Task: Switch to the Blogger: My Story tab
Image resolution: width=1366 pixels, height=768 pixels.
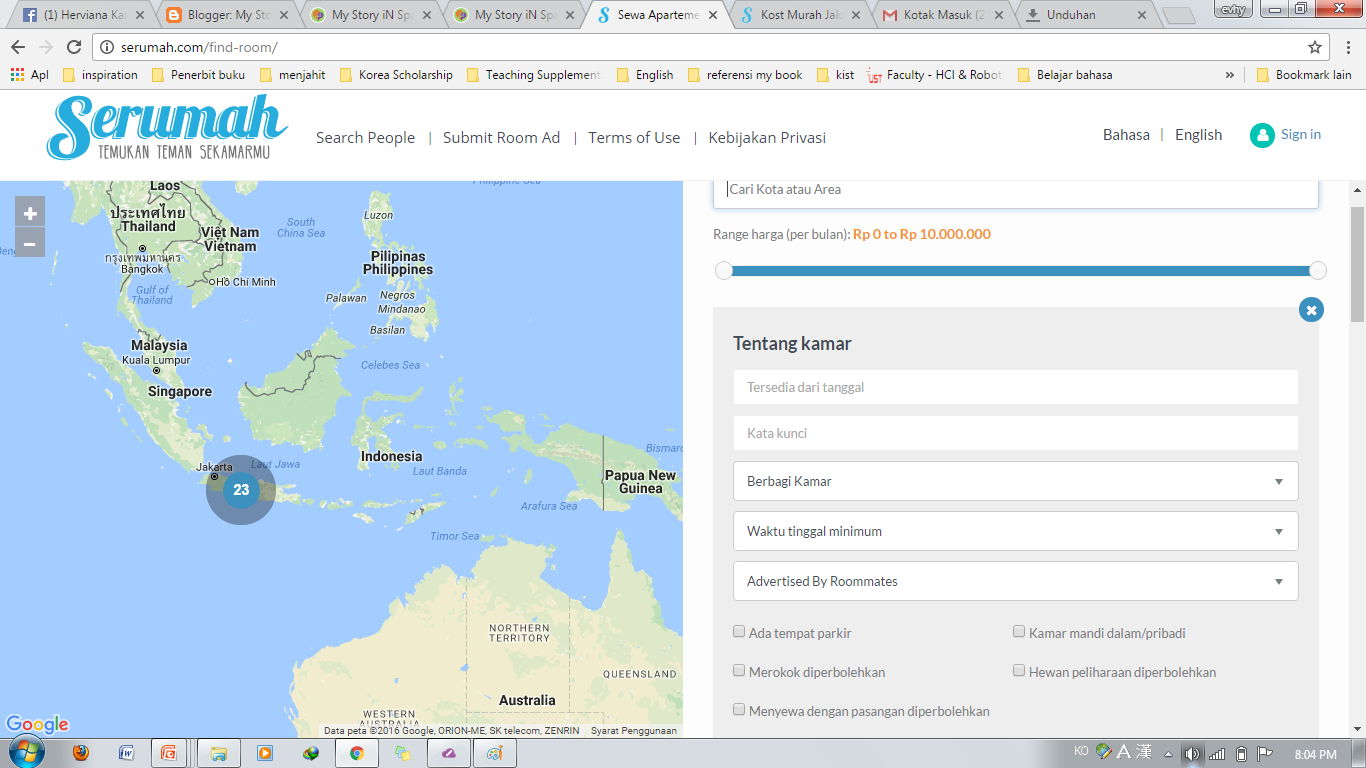Action: [x=228, y=15]
